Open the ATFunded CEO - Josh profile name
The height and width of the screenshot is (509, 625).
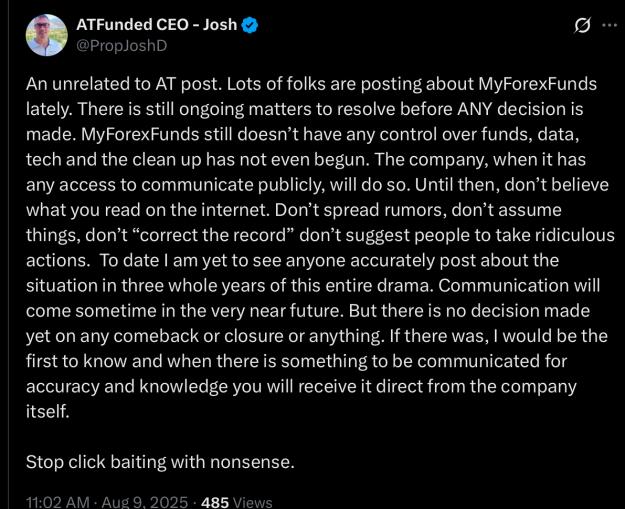pyautogui.click(x=157, y=25)
